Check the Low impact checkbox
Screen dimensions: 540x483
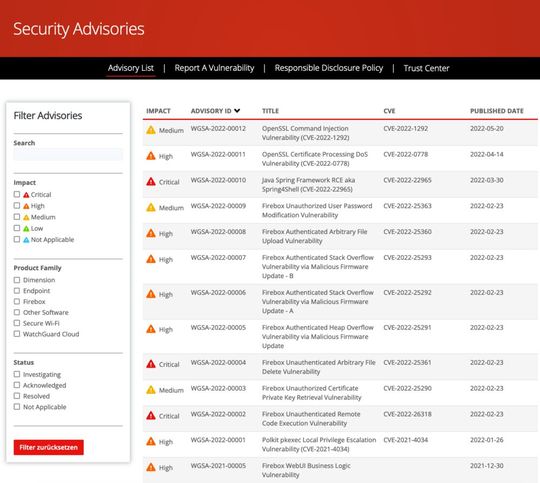(x=17, y=228)
